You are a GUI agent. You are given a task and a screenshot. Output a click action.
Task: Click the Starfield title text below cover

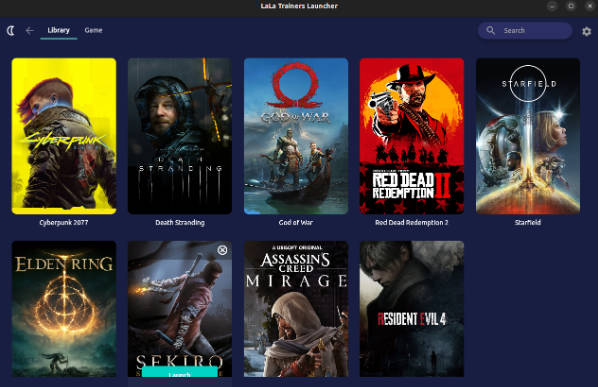pos(528,223)
